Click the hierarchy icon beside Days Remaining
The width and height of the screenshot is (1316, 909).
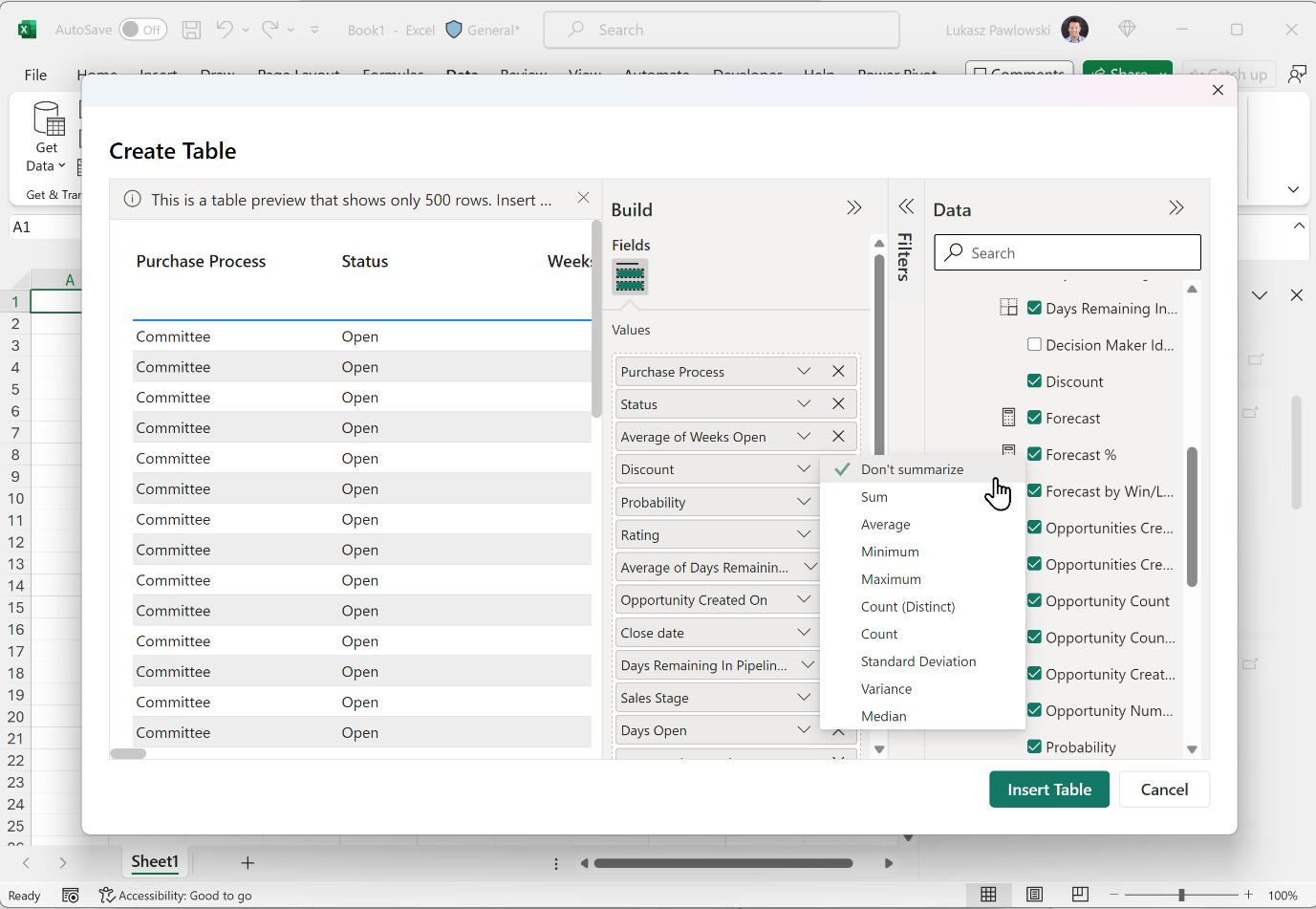coord(1008,308)
